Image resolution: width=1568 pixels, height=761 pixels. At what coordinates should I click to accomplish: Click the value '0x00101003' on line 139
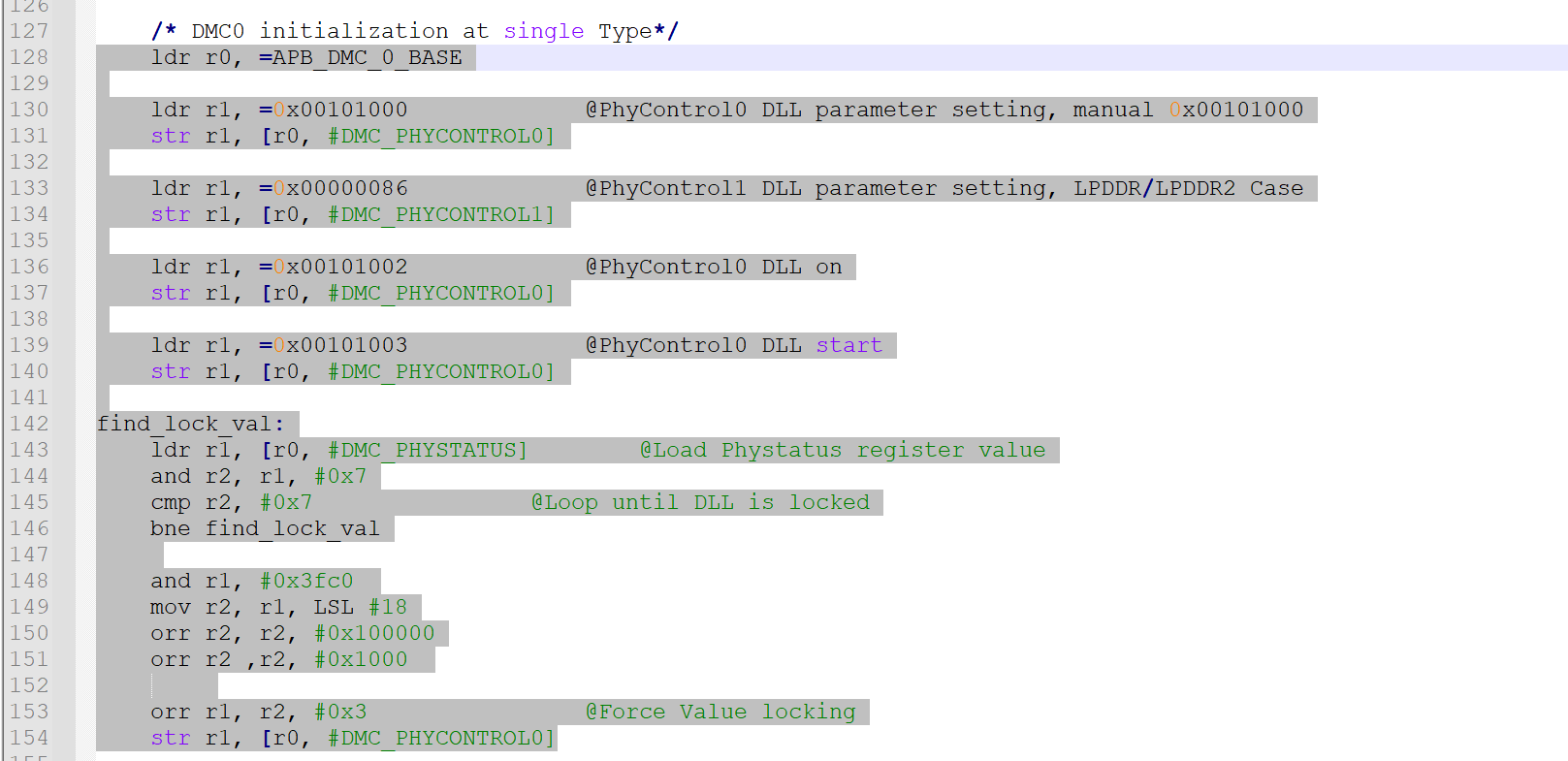[340, 345]
